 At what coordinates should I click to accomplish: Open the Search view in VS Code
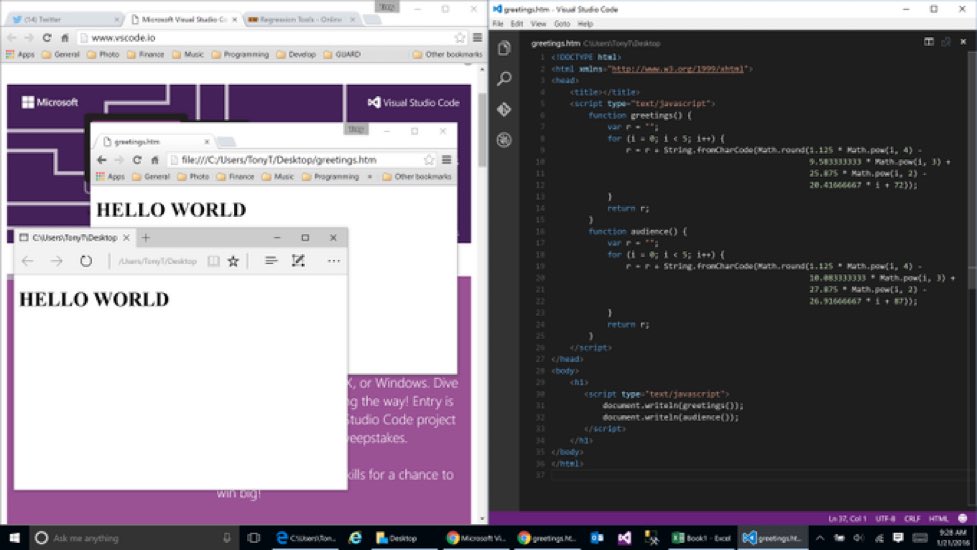pos(504,78)
